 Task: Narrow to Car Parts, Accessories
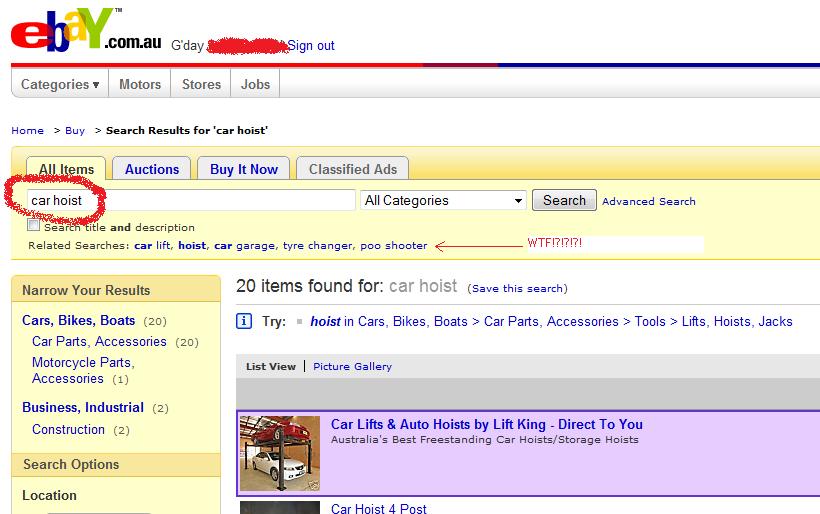click(99, 341)
